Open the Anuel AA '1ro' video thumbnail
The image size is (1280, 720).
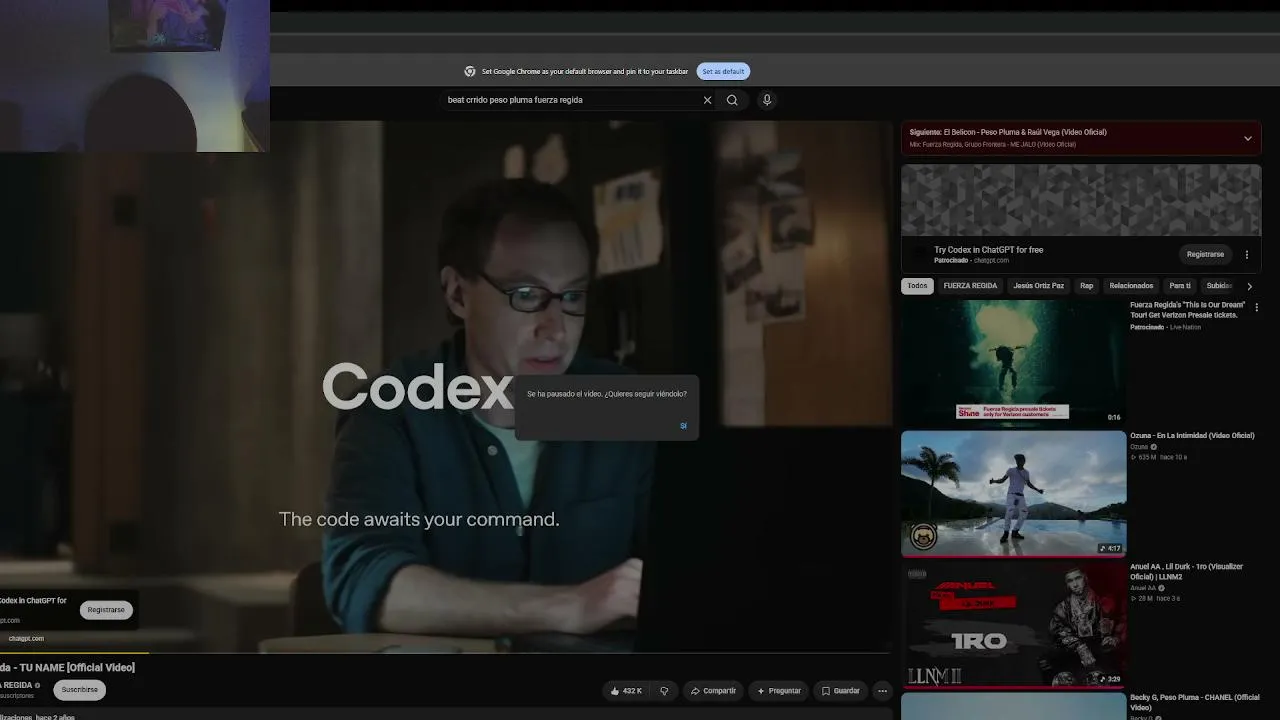[1014, 625]
